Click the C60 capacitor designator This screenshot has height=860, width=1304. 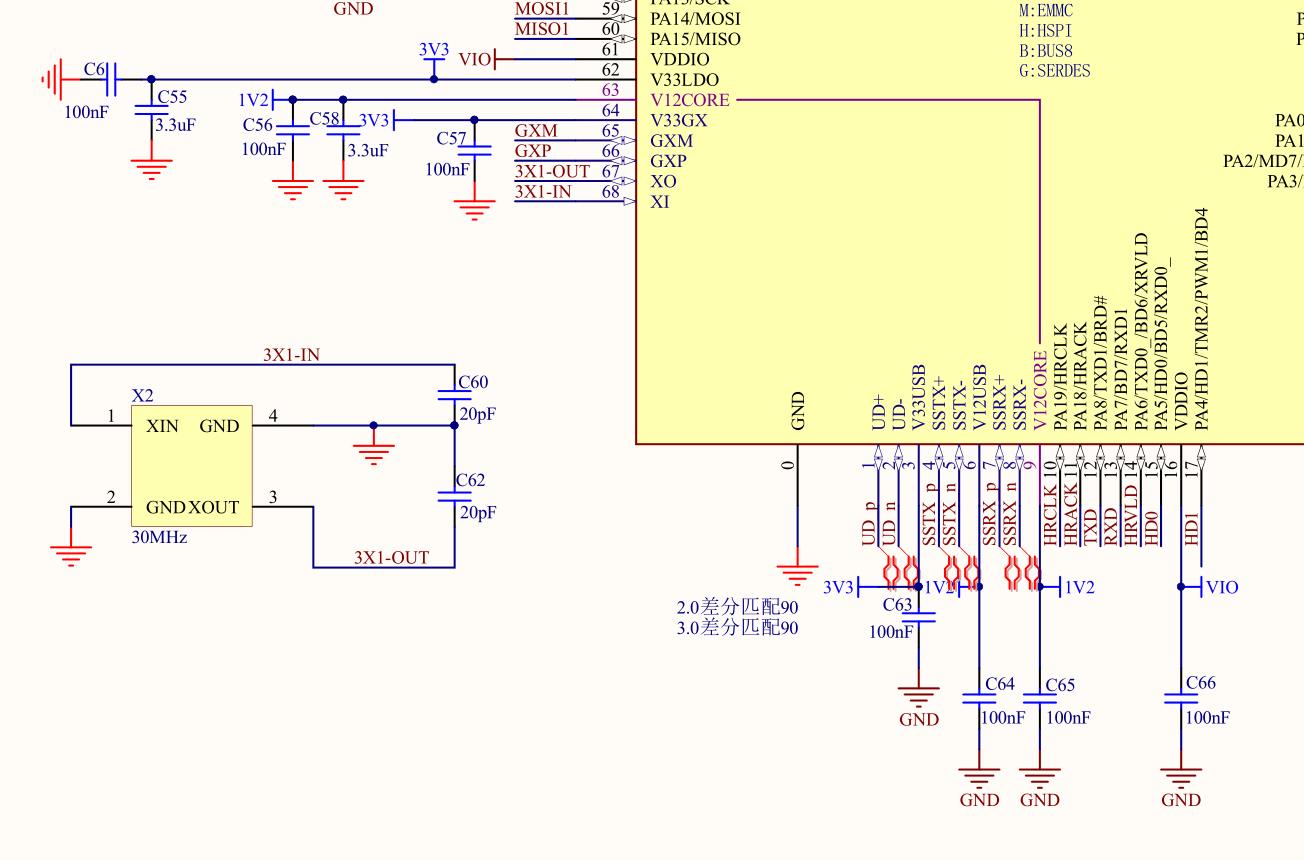coord(473,382)
